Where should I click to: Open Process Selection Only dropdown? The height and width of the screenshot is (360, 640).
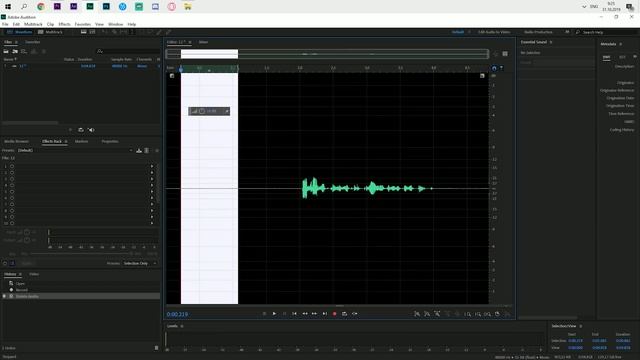pos(140,263)
